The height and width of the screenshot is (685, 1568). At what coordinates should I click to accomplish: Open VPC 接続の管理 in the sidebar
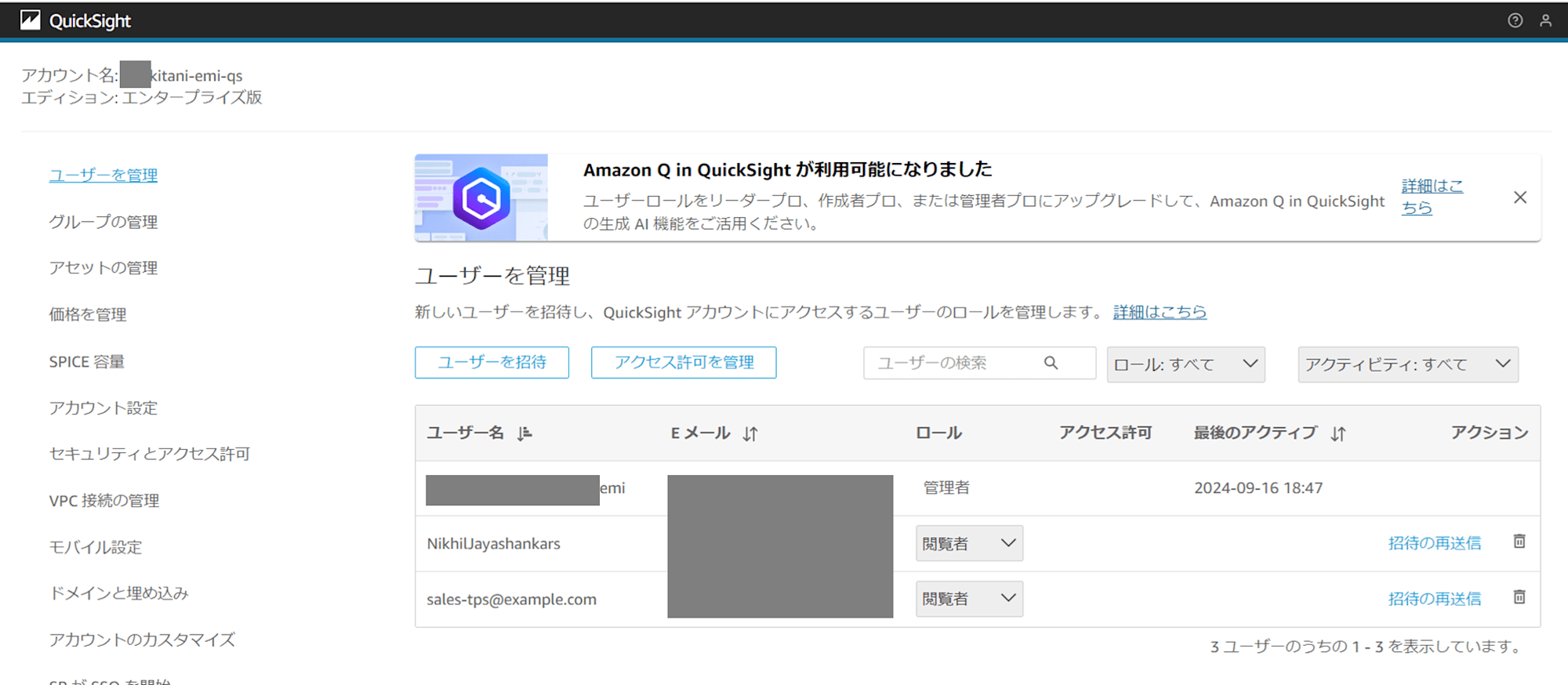coord(104,500)
